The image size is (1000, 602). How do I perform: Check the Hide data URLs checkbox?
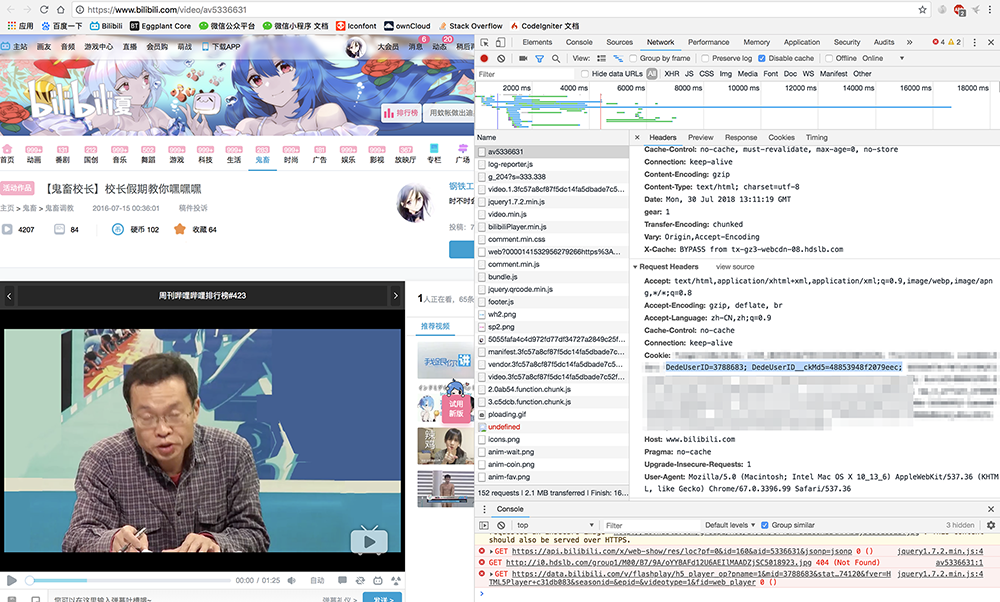(x=584, y=74)
